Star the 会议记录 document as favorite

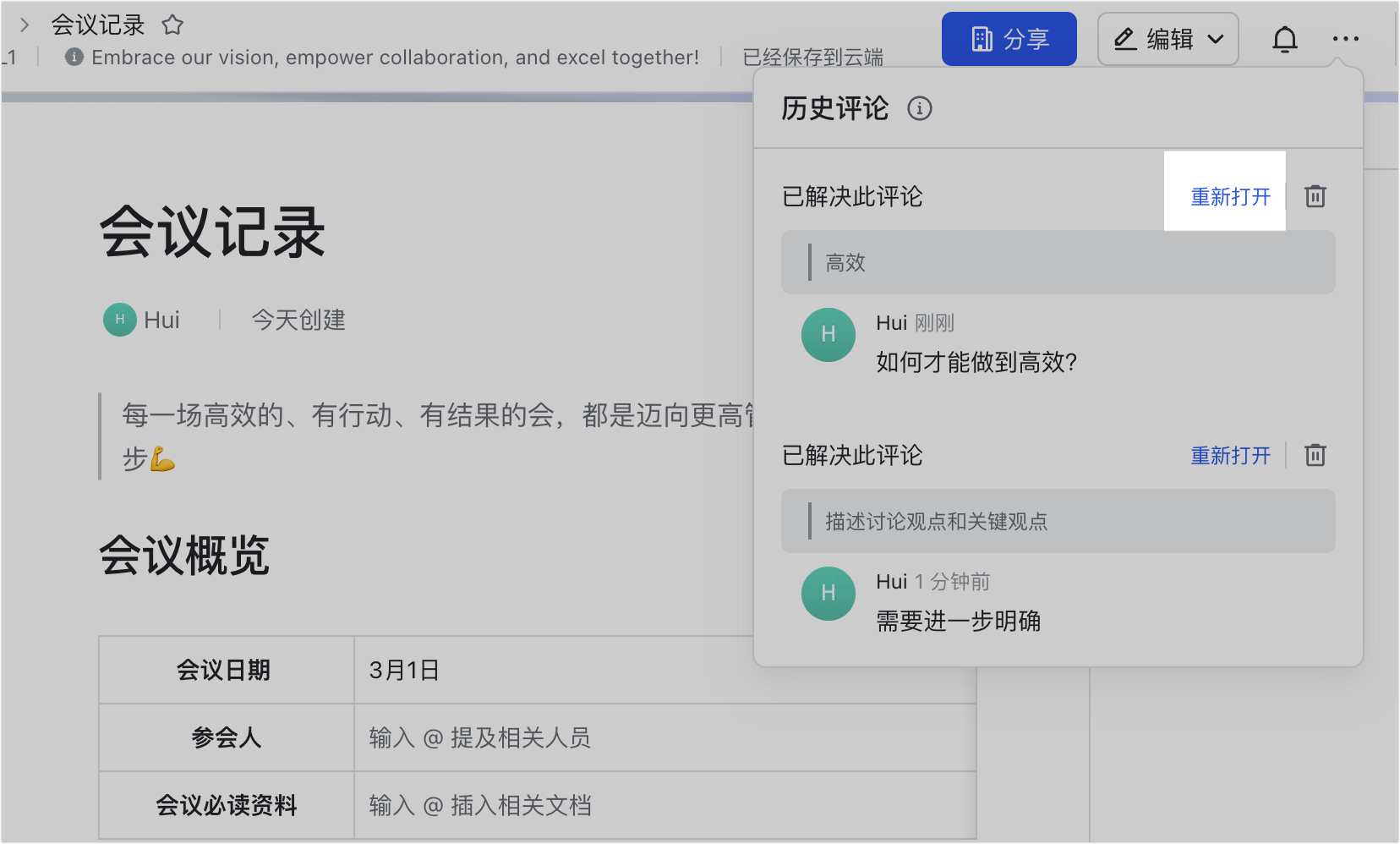coord(172,25)
